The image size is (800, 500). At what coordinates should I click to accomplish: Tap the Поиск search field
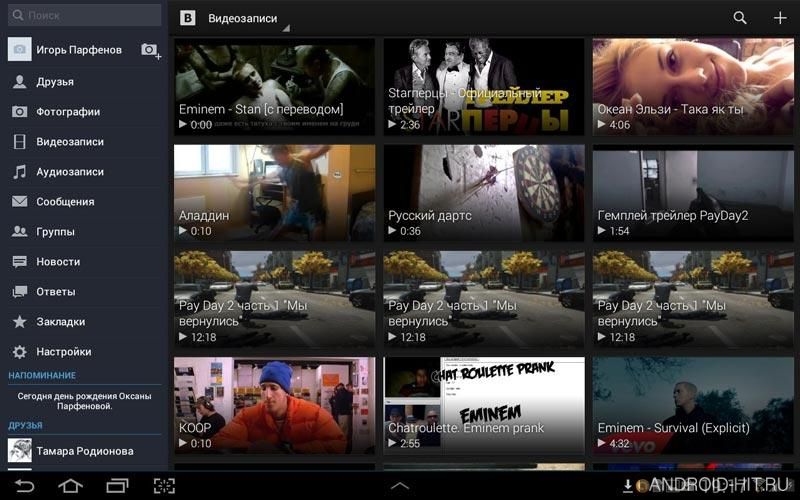click(x=85, y=15)
